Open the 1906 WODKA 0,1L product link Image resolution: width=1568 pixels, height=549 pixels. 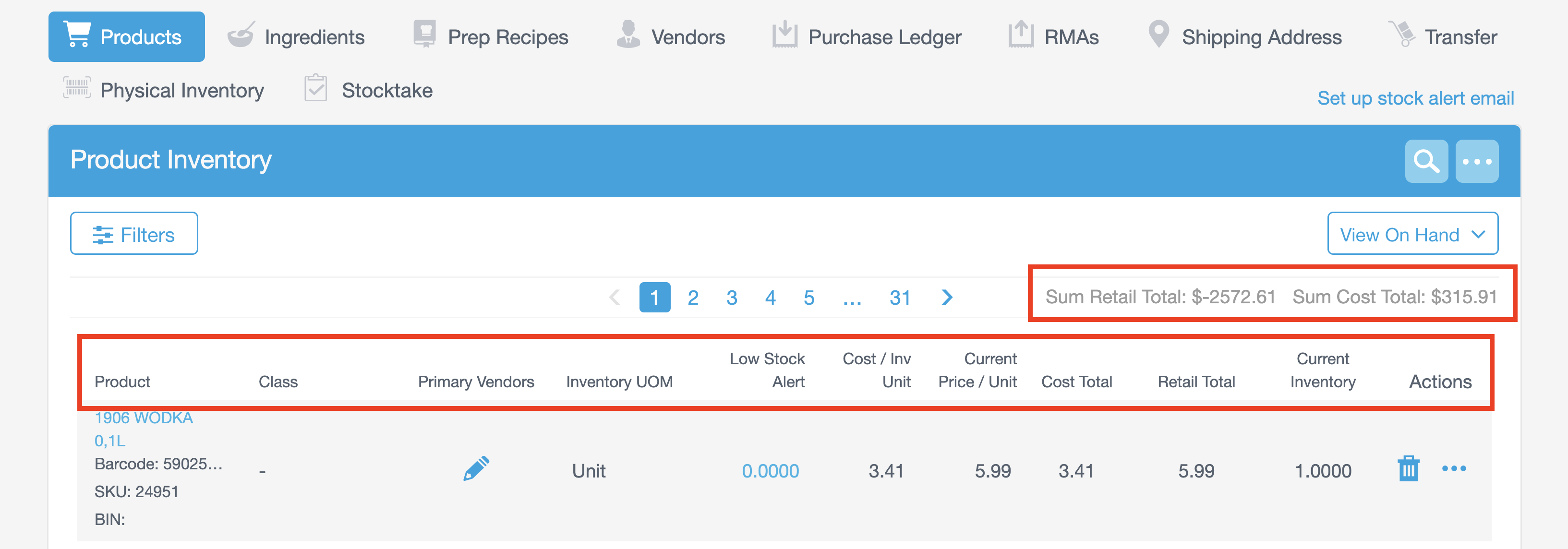click(143, 418)
